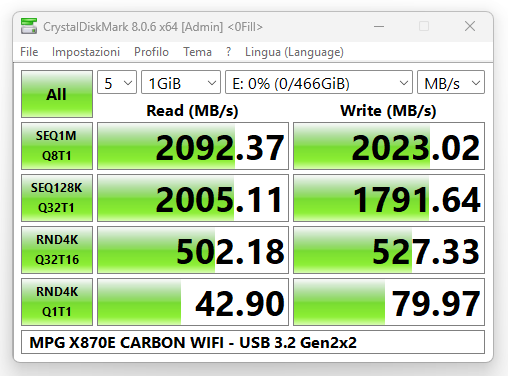Minimize the CrystalDiskMark window
508x376 pixels.
(379, 26)
